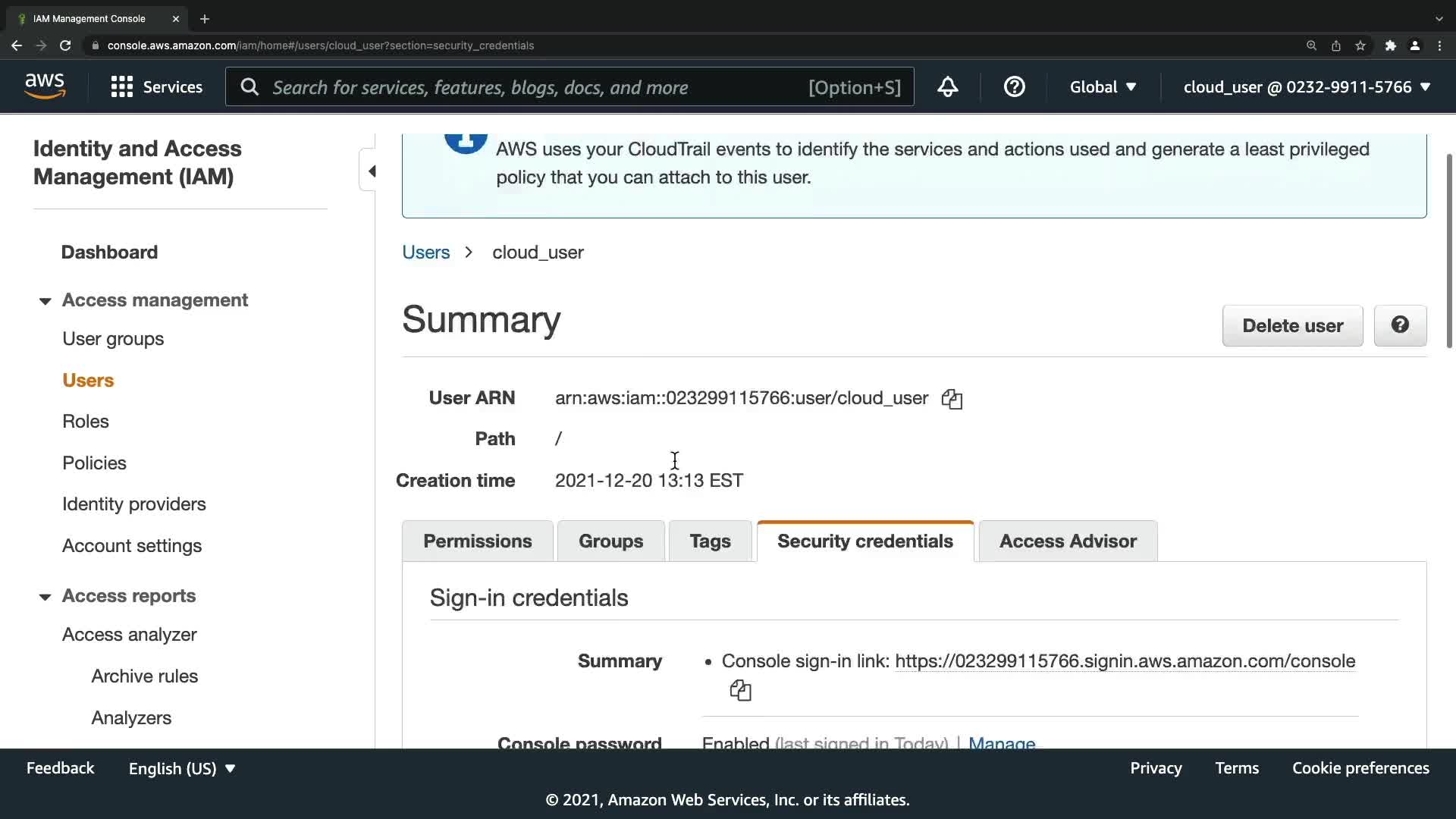Open the notifications bell

point(947,87)
